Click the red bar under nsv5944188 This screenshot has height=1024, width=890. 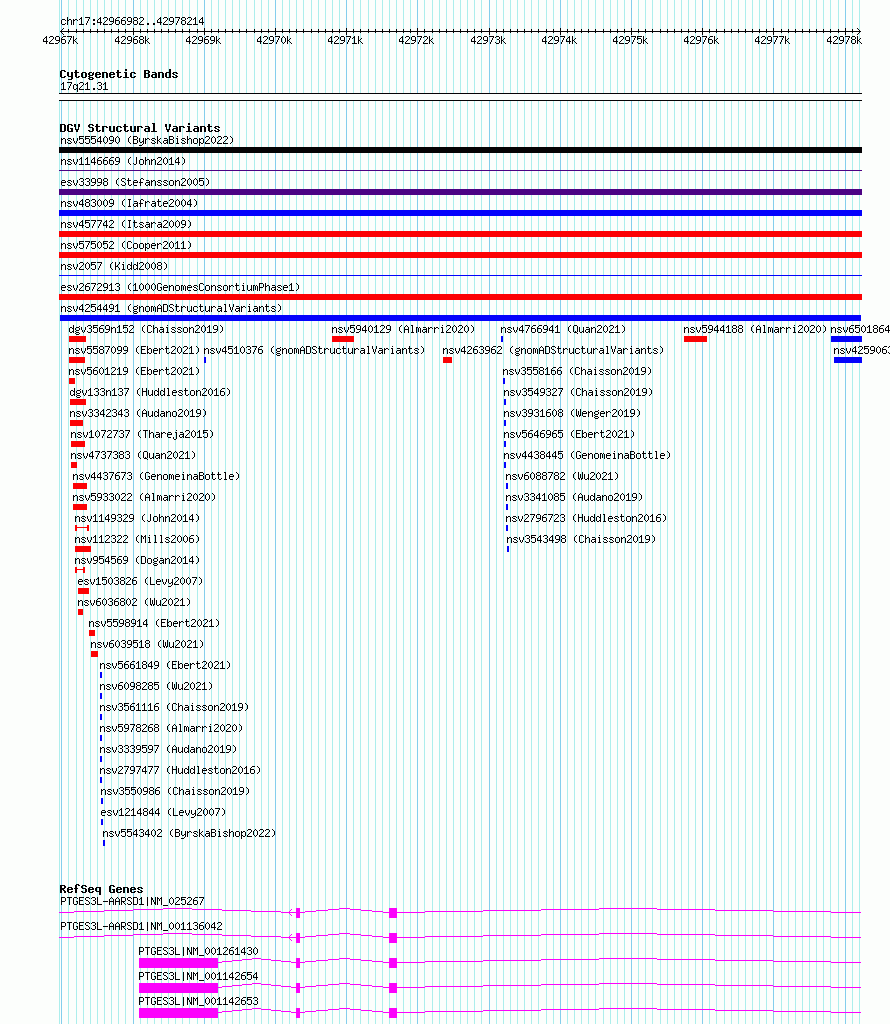[x=695, y=339]
